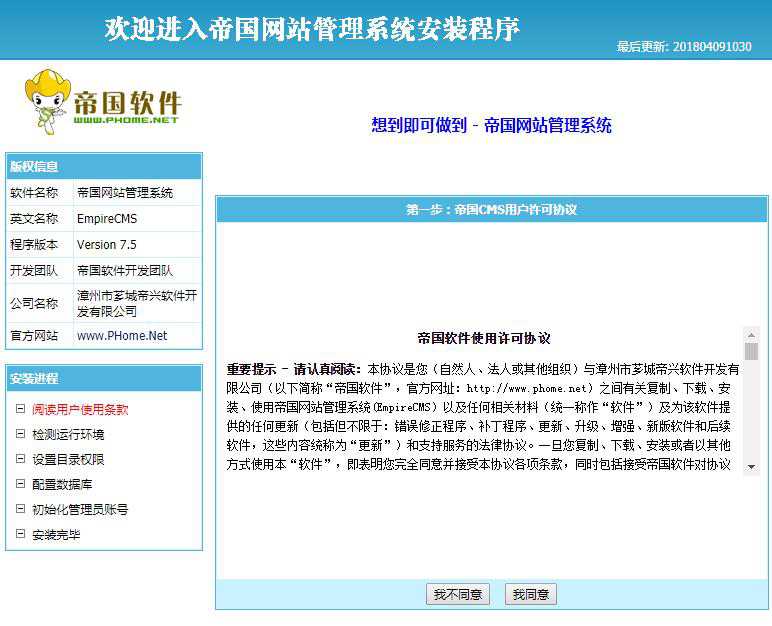Click the 帝国网站管理系统 software name cell
The image size is (772, 626).
[x=137, y=193]
